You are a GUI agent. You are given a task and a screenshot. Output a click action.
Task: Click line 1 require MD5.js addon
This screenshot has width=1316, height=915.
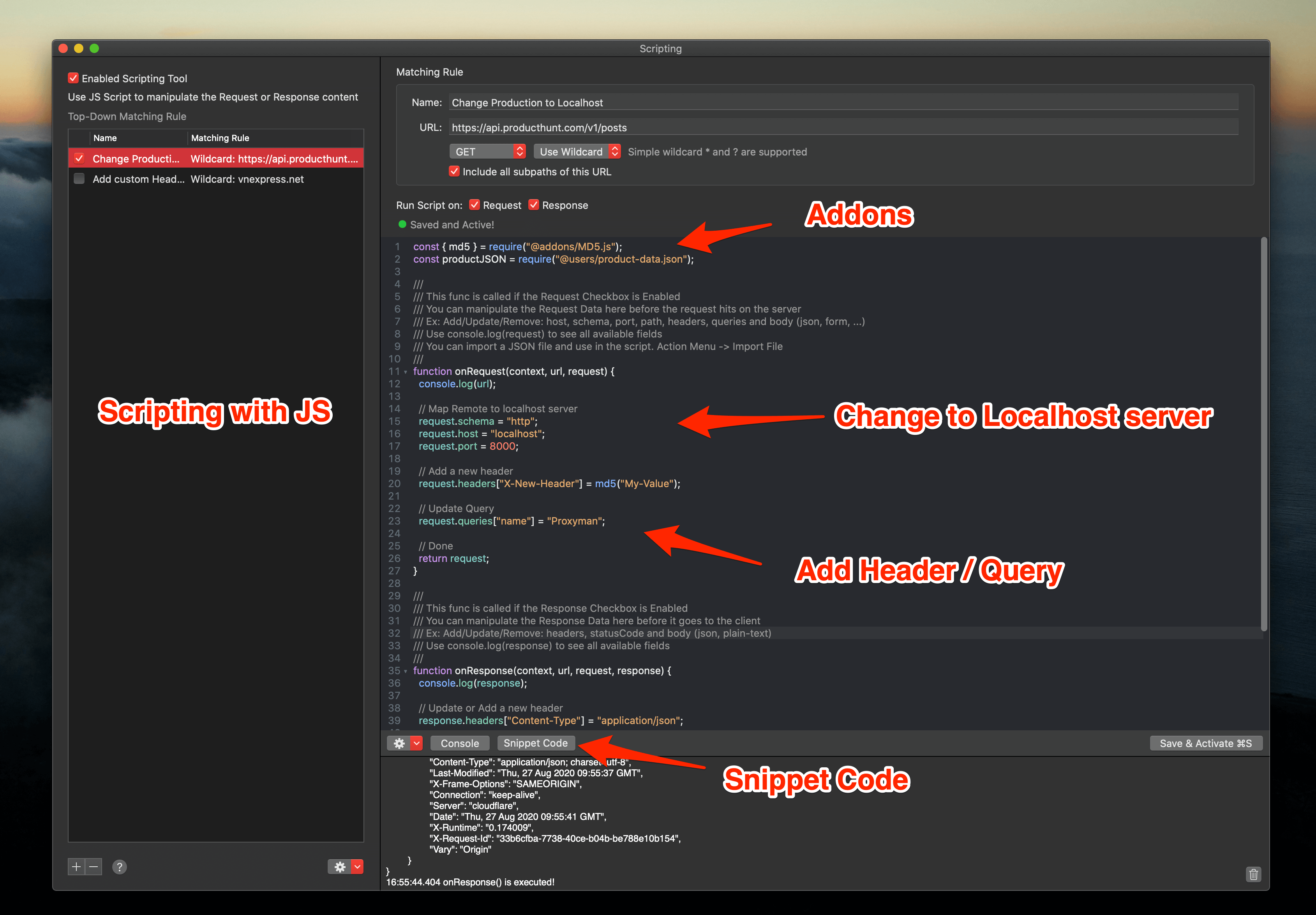pos(518,247)
